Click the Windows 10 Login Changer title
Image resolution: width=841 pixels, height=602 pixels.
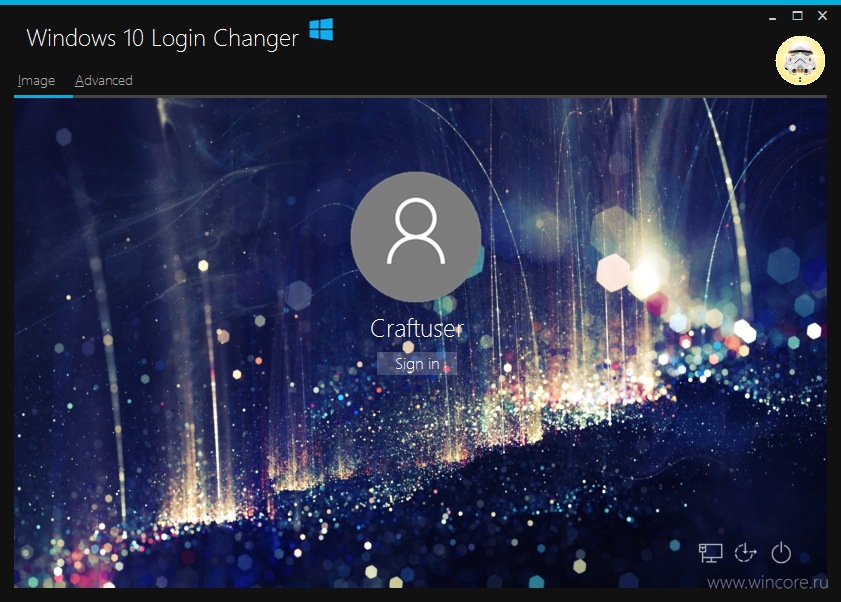[163, 38]
